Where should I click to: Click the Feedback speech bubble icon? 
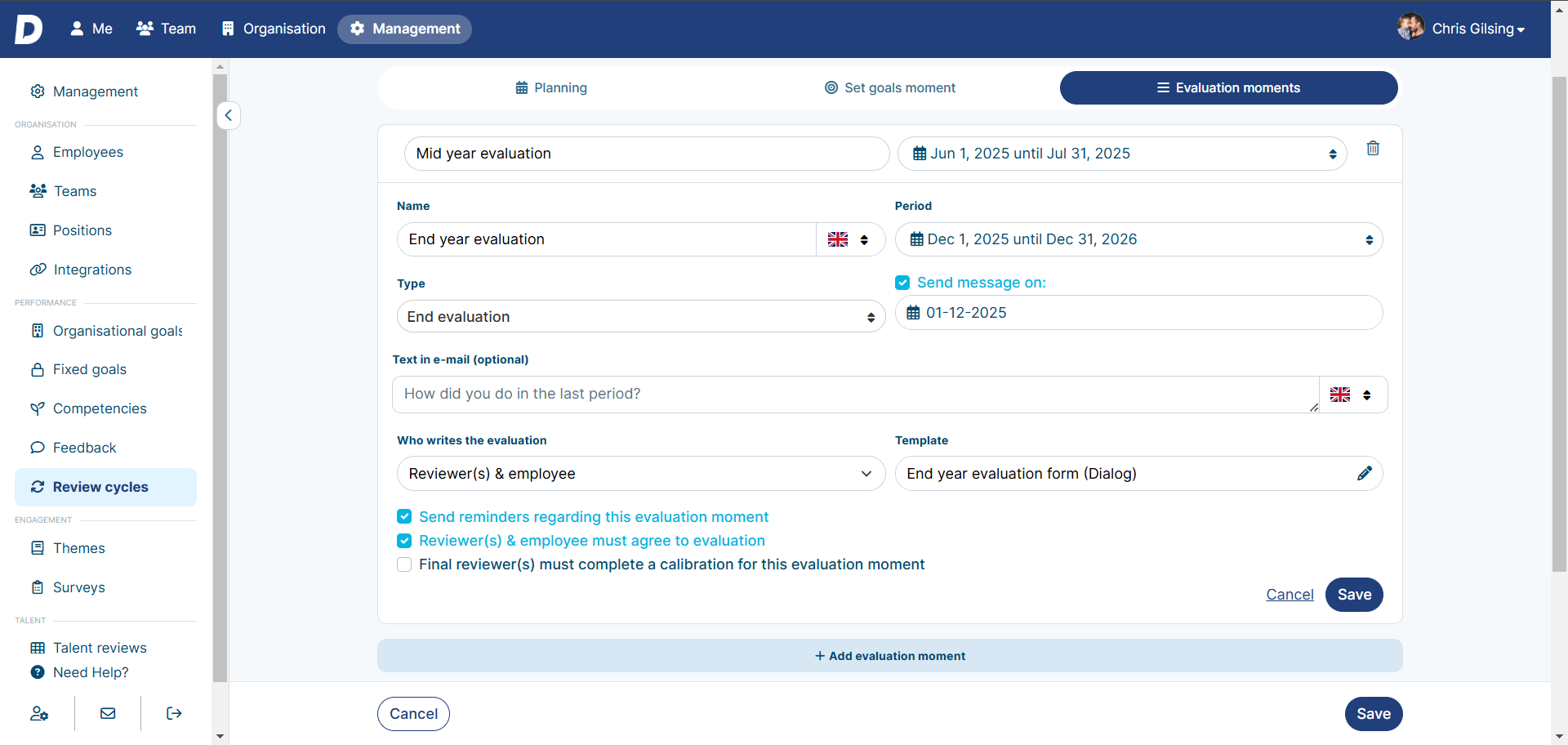click(x=38, y=448)
